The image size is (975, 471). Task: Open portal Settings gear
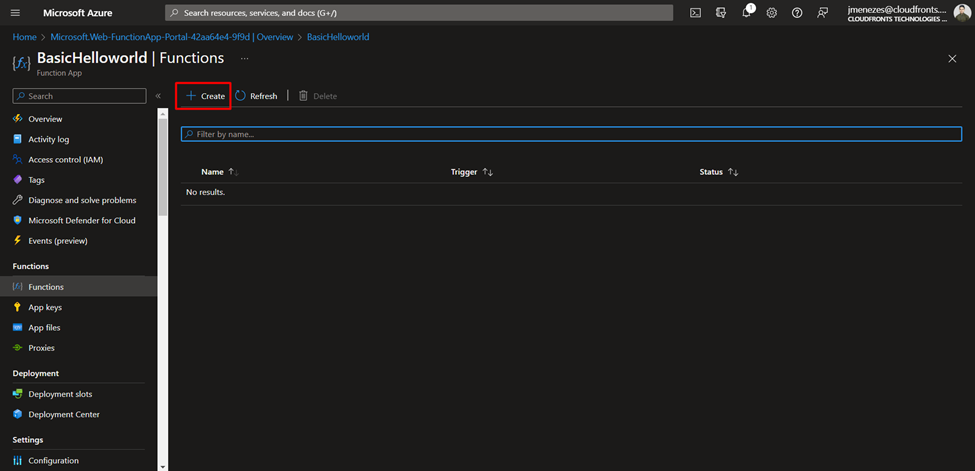772,12
